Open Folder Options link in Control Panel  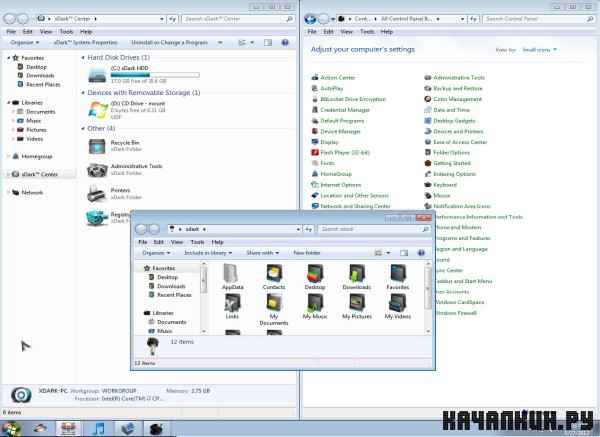[x=452, y=153]
